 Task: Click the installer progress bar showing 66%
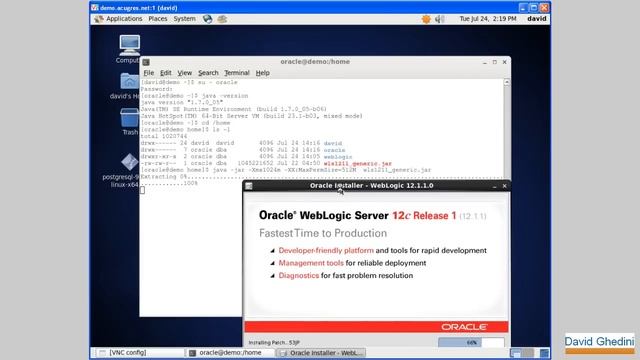point(471,342)
